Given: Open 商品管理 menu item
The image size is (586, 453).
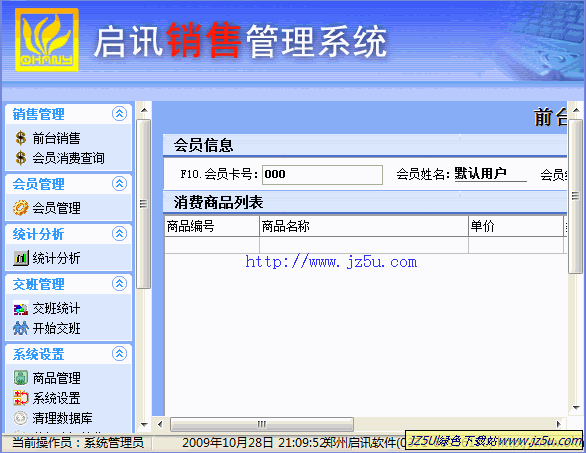Looking at the screenshot, I should click(56, 378).
